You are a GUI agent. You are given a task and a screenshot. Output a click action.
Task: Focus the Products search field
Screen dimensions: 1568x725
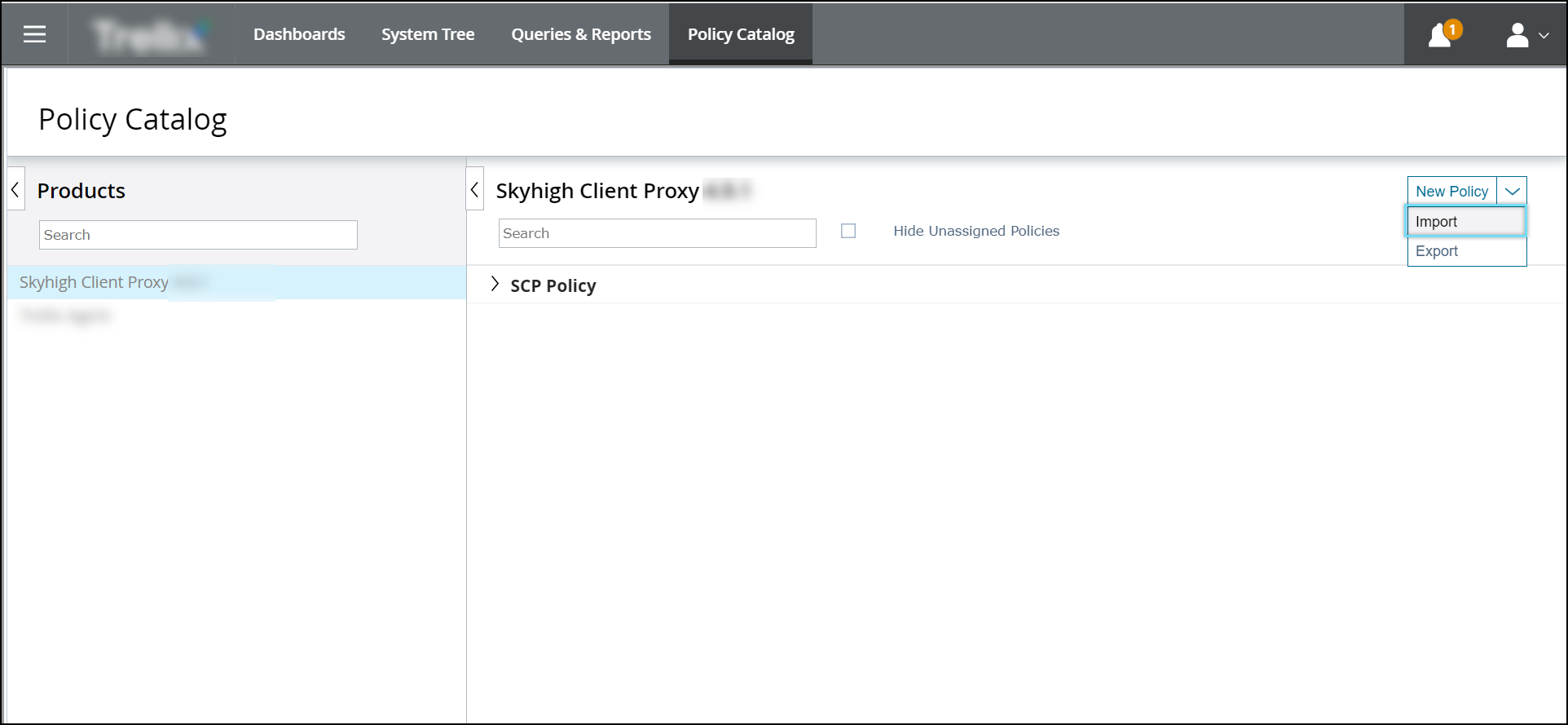tap(198, 235)
